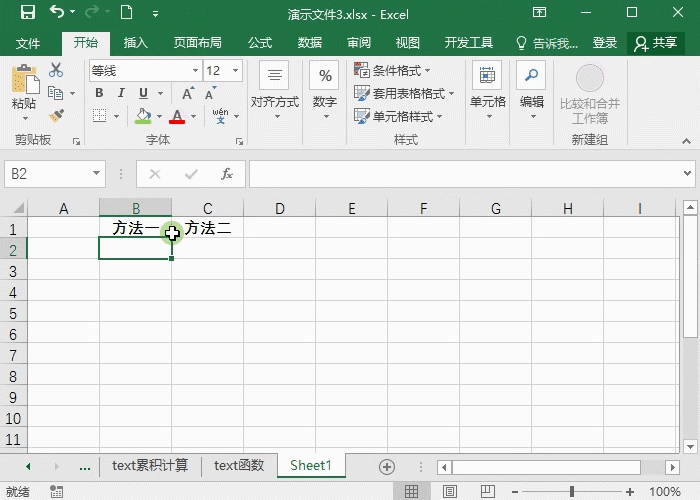700x500 pixels.
Task: Select row 5 header
Action: [13, 313]
